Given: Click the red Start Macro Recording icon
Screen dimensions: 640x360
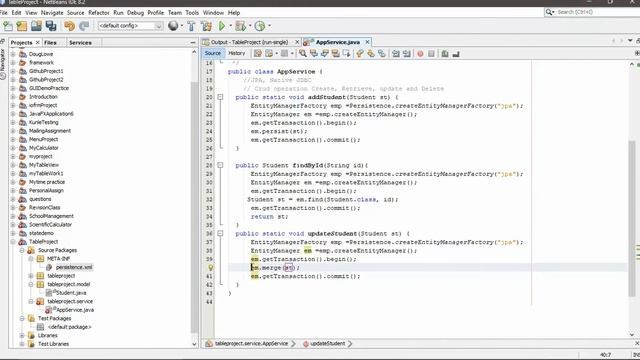Looking at the screenshot, I should coord(420,53).
